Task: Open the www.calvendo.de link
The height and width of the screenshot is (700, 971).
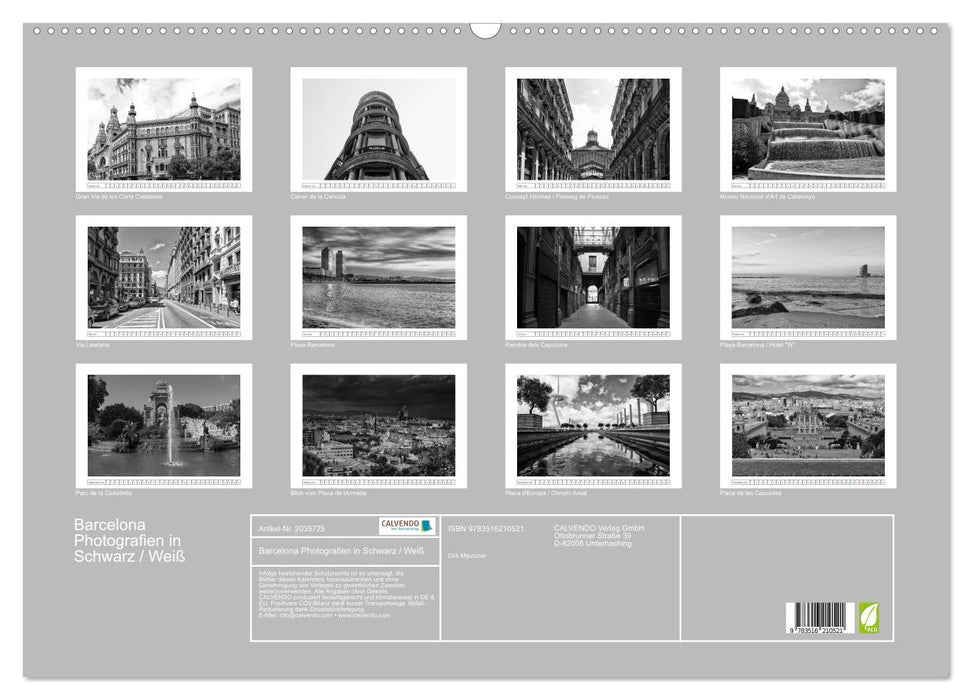Action: click(x=363, y=617)
